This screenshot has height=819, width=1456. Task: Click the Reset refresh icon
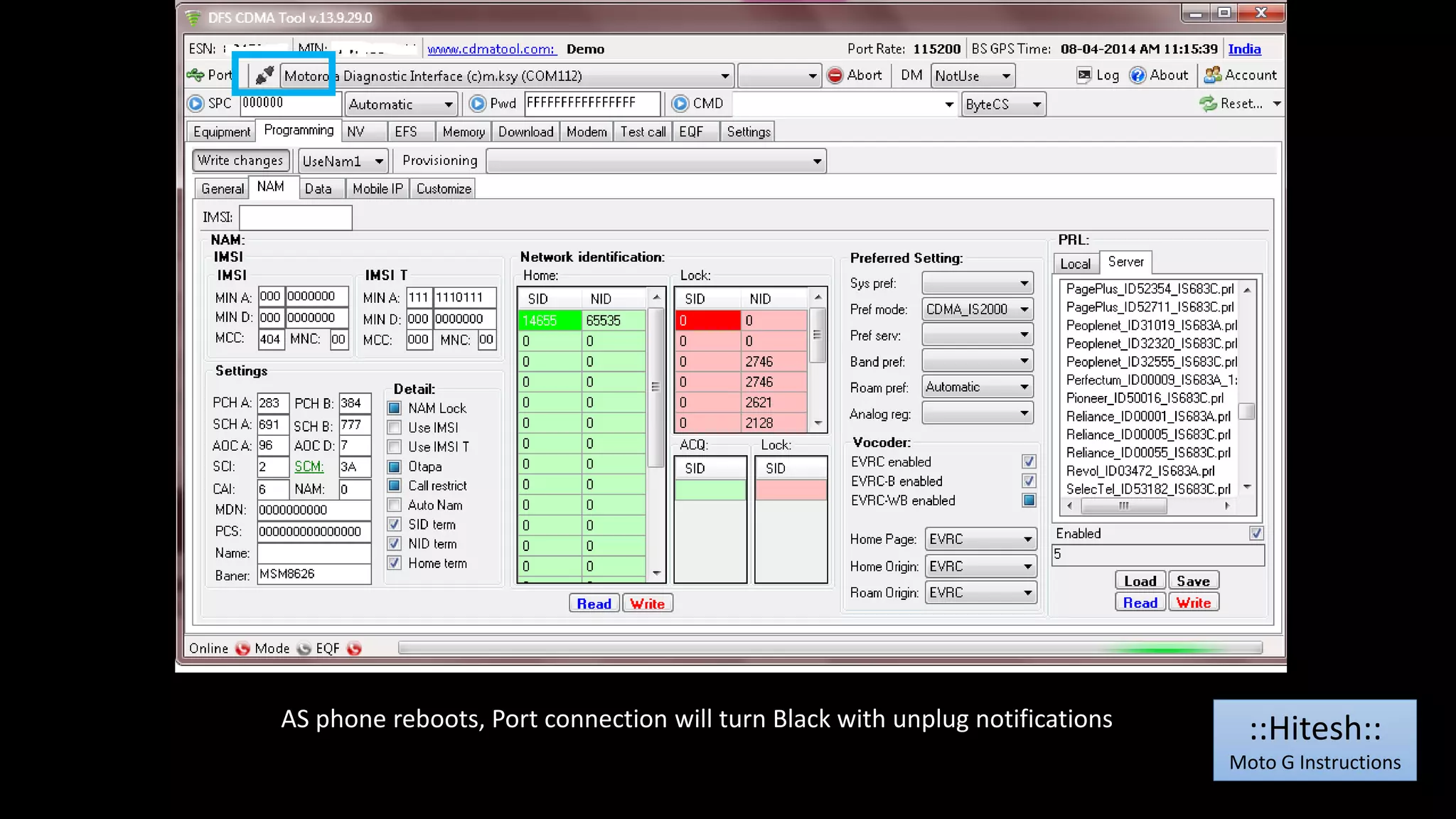click(1208, 104)
